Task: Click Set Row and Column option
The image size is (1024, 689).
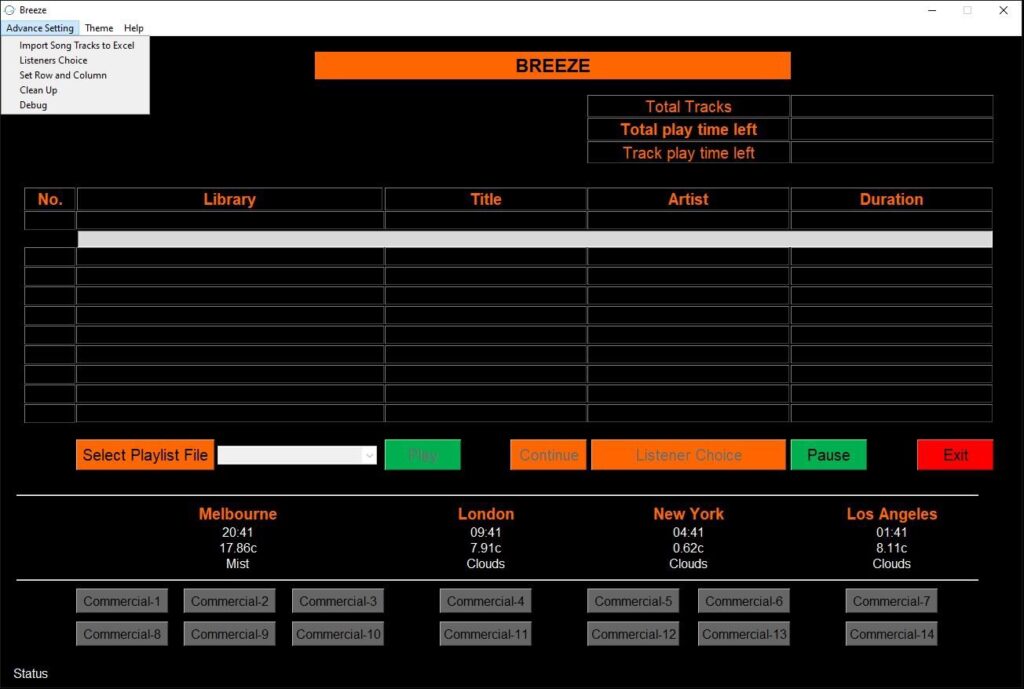Action: pos(63,75)
